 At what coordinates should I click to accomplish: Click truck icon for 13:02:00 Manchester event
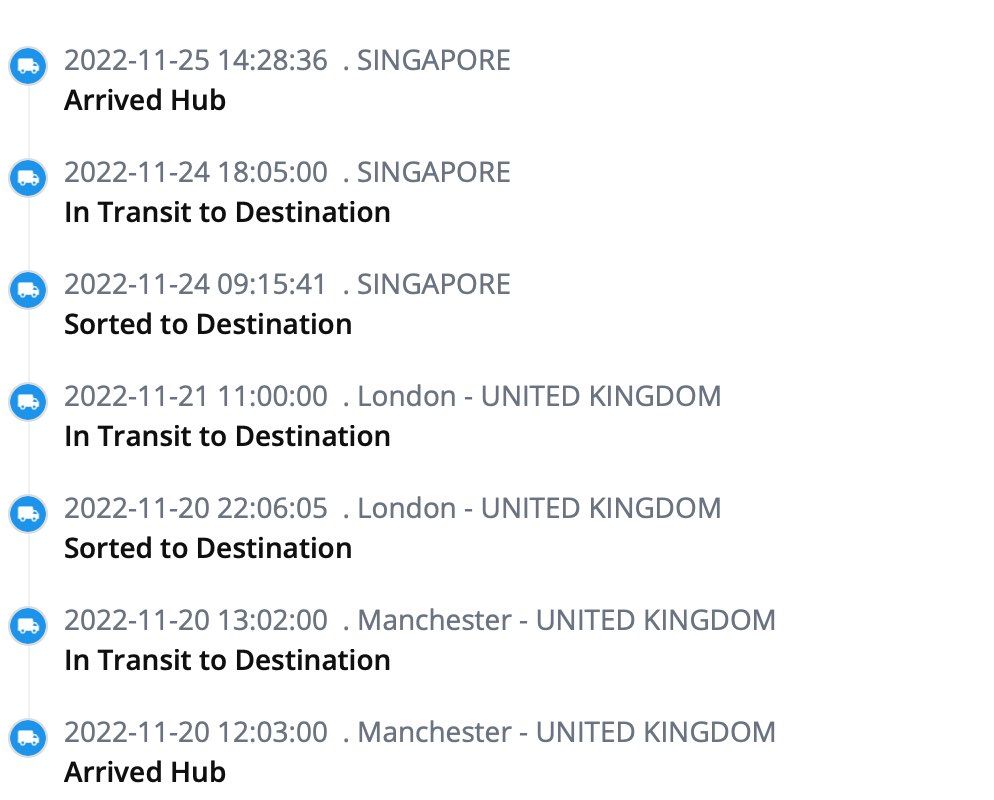pos(28,626)
